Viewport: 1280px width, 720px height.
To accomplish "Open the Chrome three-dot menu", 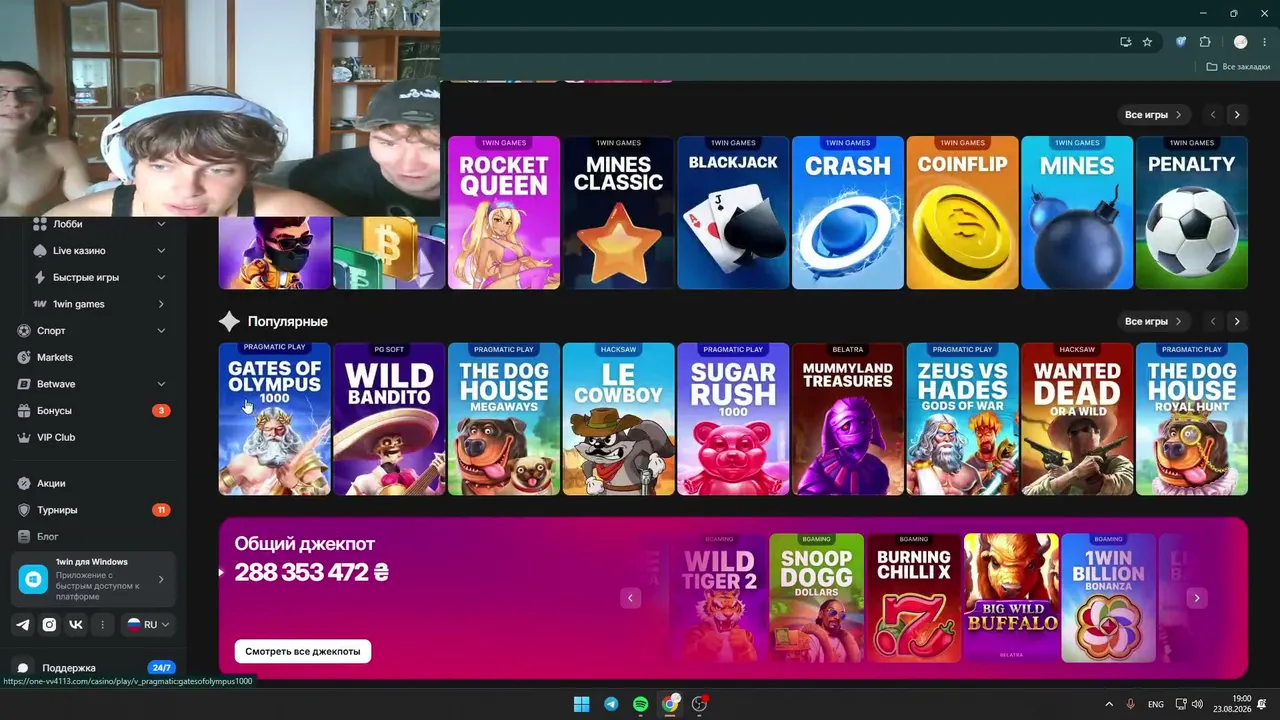I will pos(1263,42).
